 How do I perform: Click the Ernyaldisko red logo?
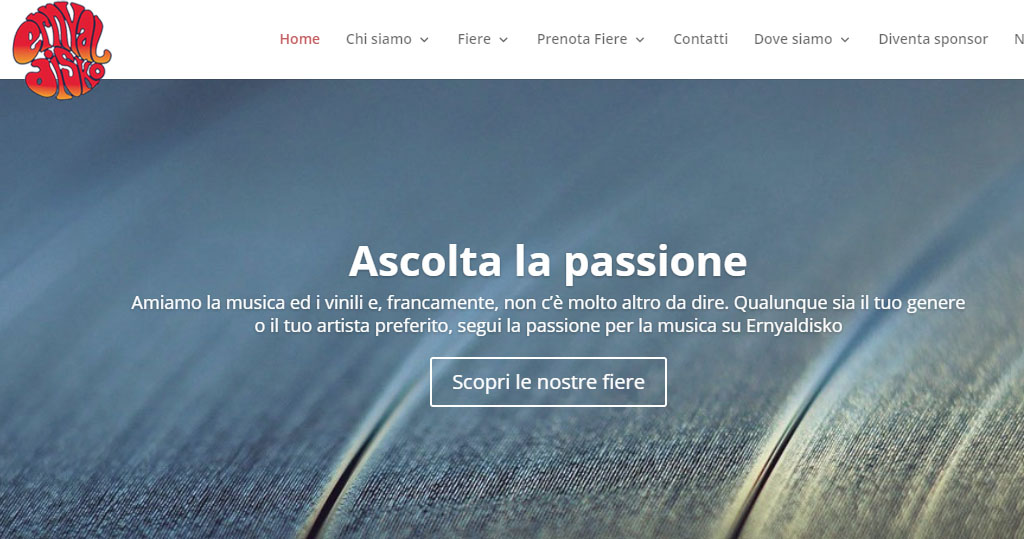(61, 51)
